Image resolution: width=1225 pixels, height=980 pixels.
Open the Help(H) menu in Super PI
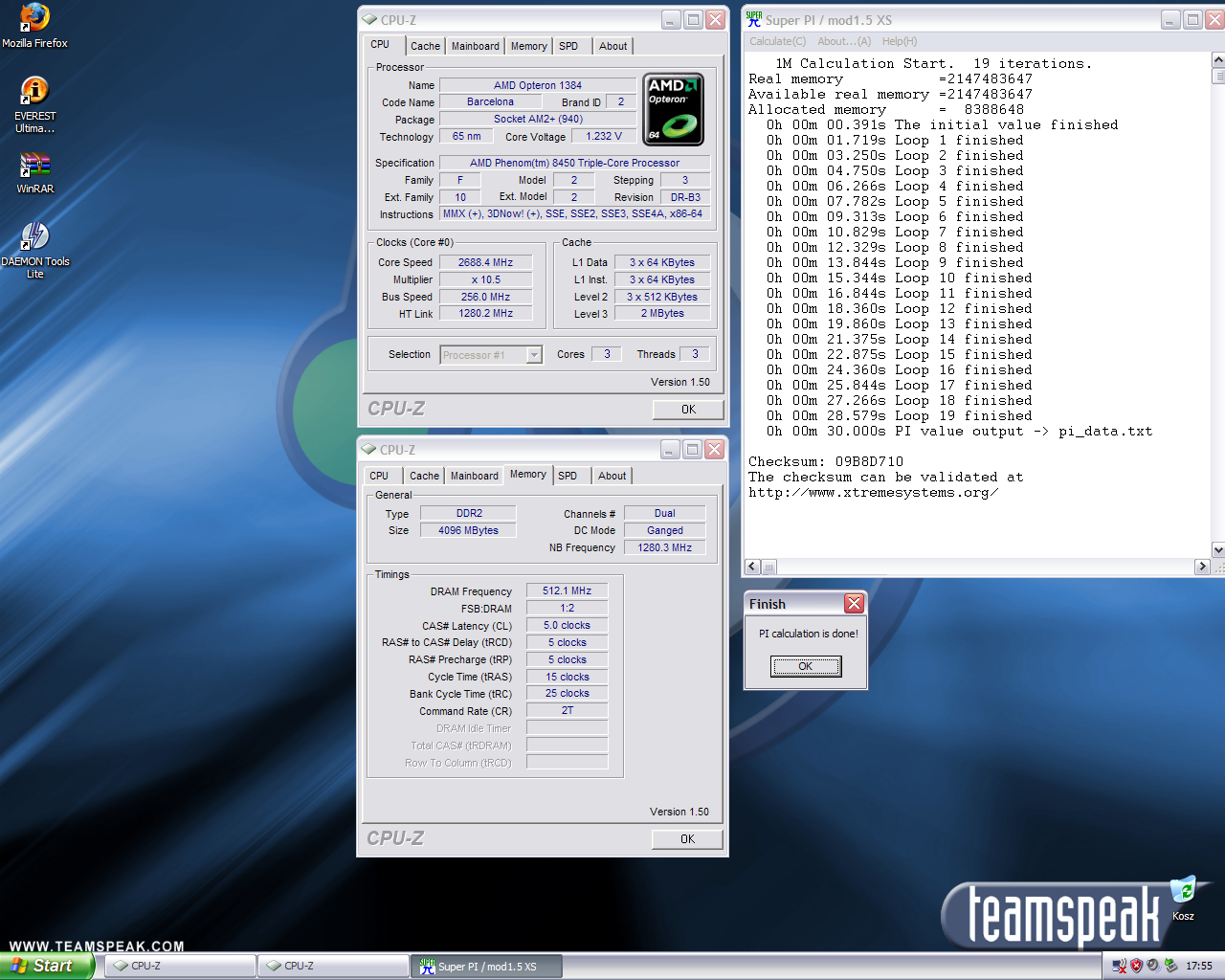[x=900, y=41]
